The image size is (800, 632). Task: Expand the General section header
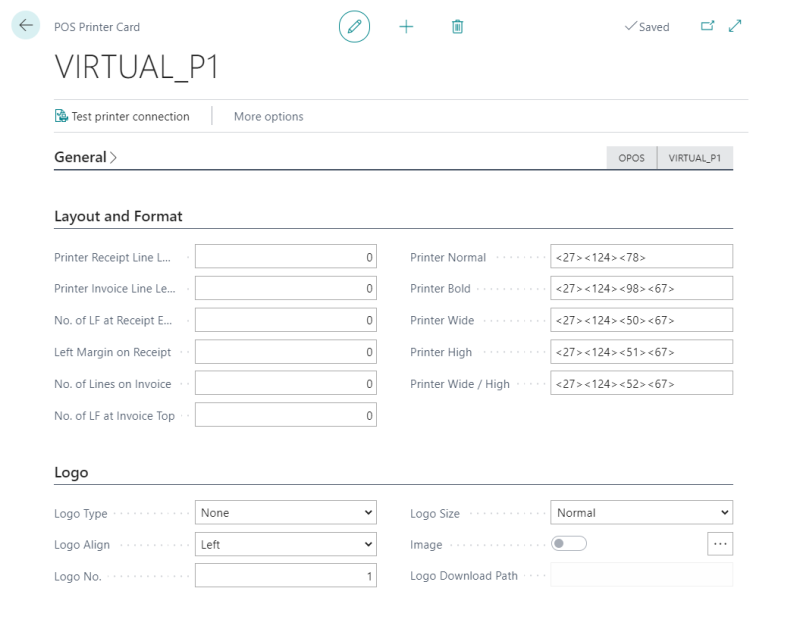[x=85, y=157]
